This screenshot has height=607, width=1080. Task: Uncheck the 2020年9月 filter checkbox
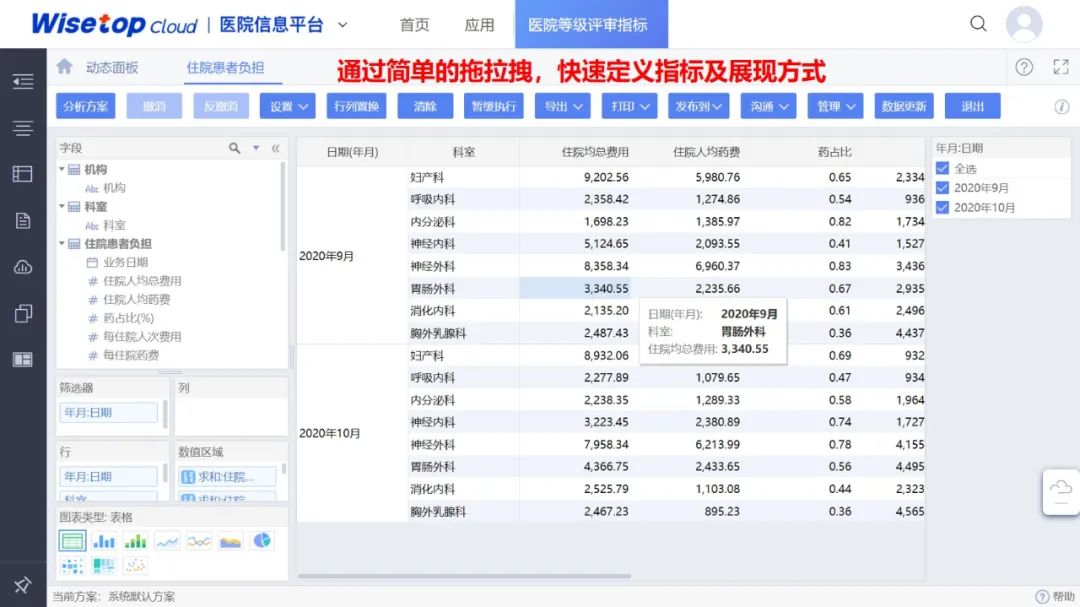click(x=942, y=187)
